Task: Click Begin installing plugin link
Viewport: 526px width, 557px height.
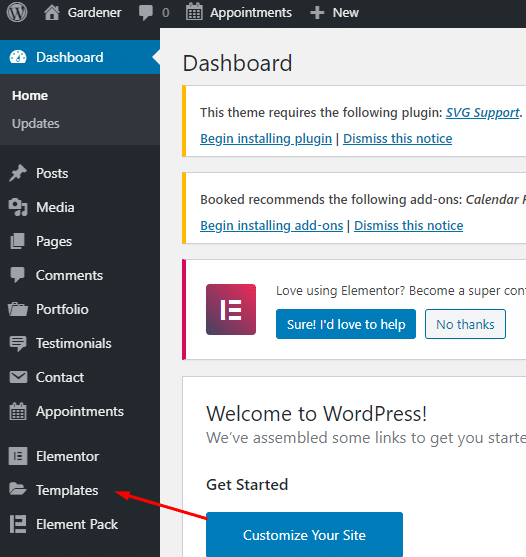Action: pos(266,139)
